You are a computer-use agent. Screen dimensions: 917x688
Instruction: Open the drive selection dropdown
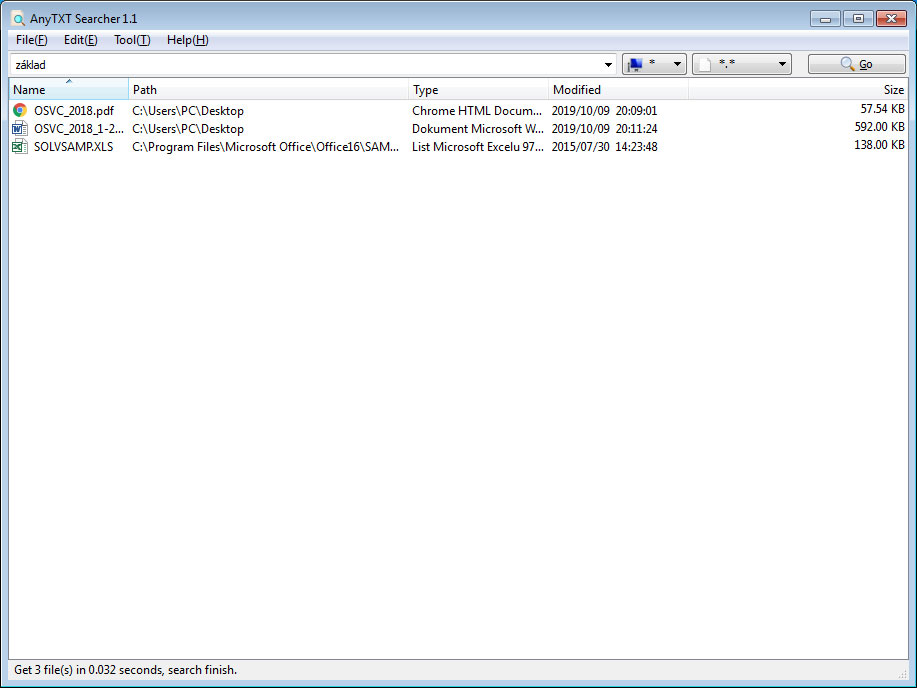(x=654, y=64)
